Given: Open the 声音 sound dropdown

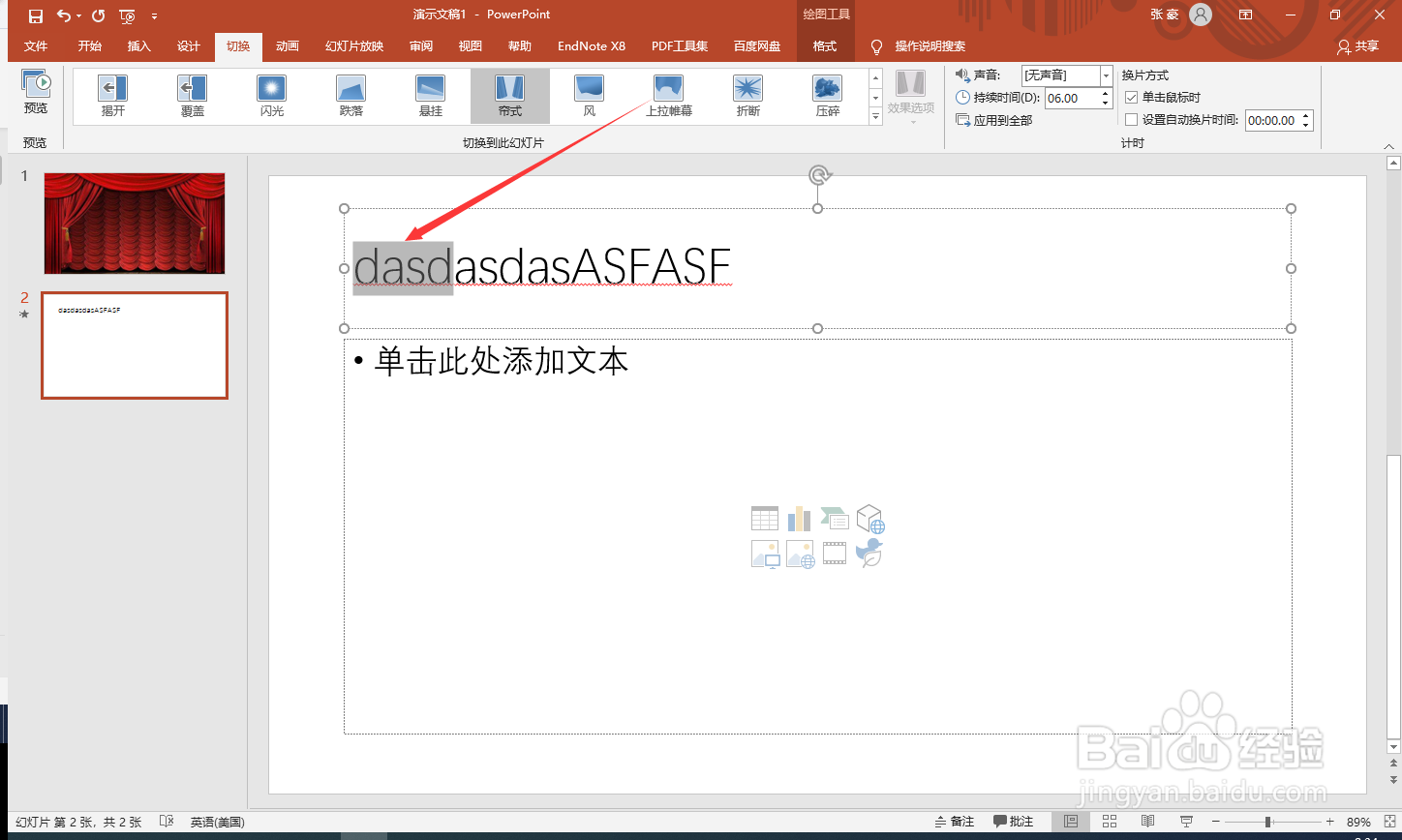Looking at the screenshot, I should (x=1106, y=75).
